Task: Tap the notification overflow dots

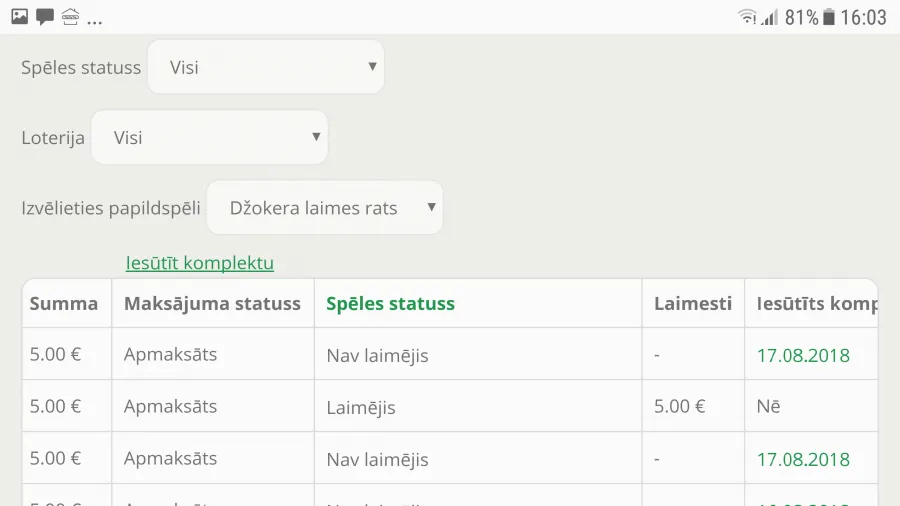Action: point(95,23)
